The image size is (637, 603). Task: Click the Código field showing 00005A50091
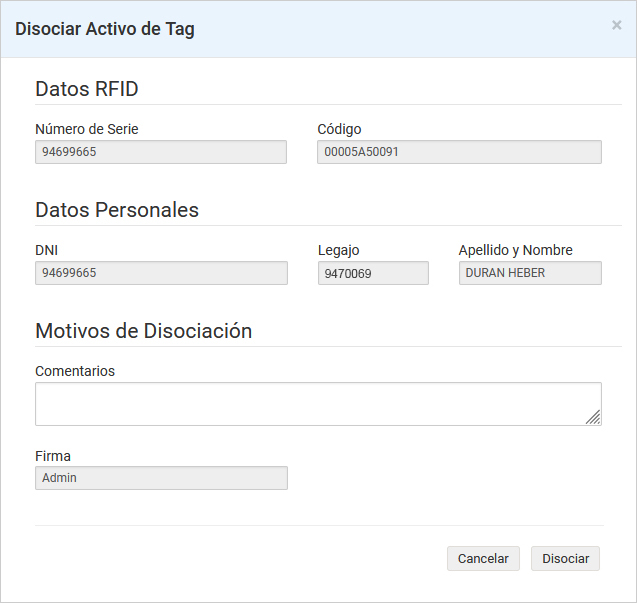coord(459,152)
